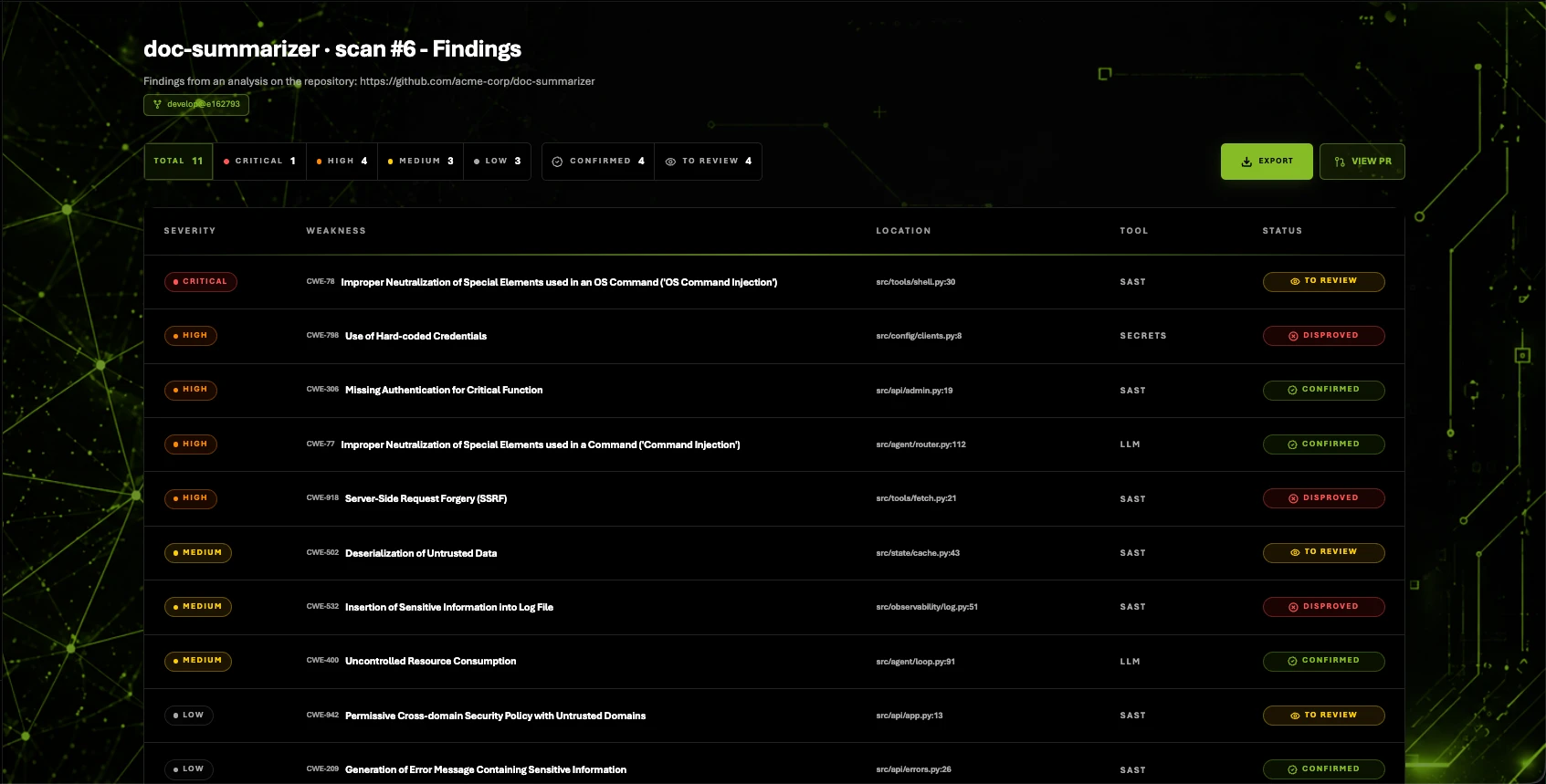Click the 'CWE-400' identifier
The width and height of the screenshot is (1546, 784).
click(322, 660)
